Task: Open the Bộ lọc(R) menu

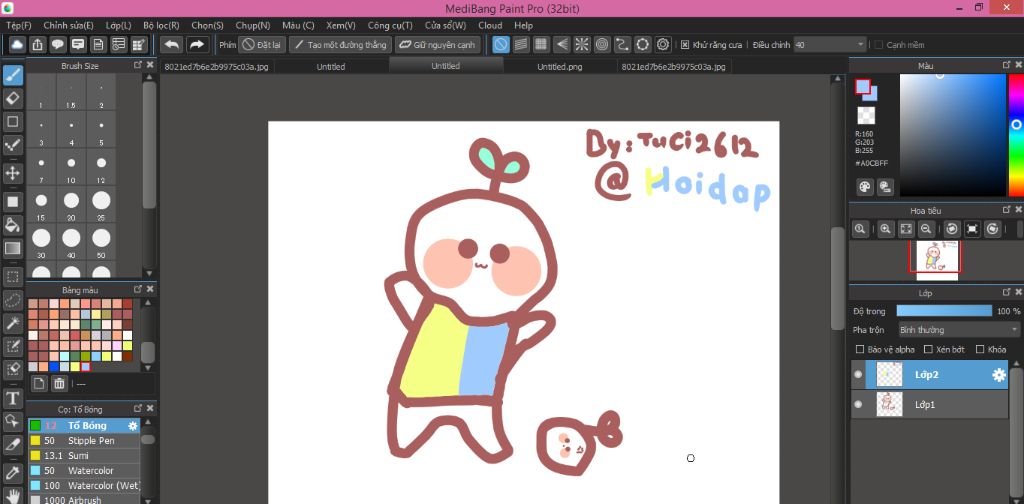Action: point(161,25)
